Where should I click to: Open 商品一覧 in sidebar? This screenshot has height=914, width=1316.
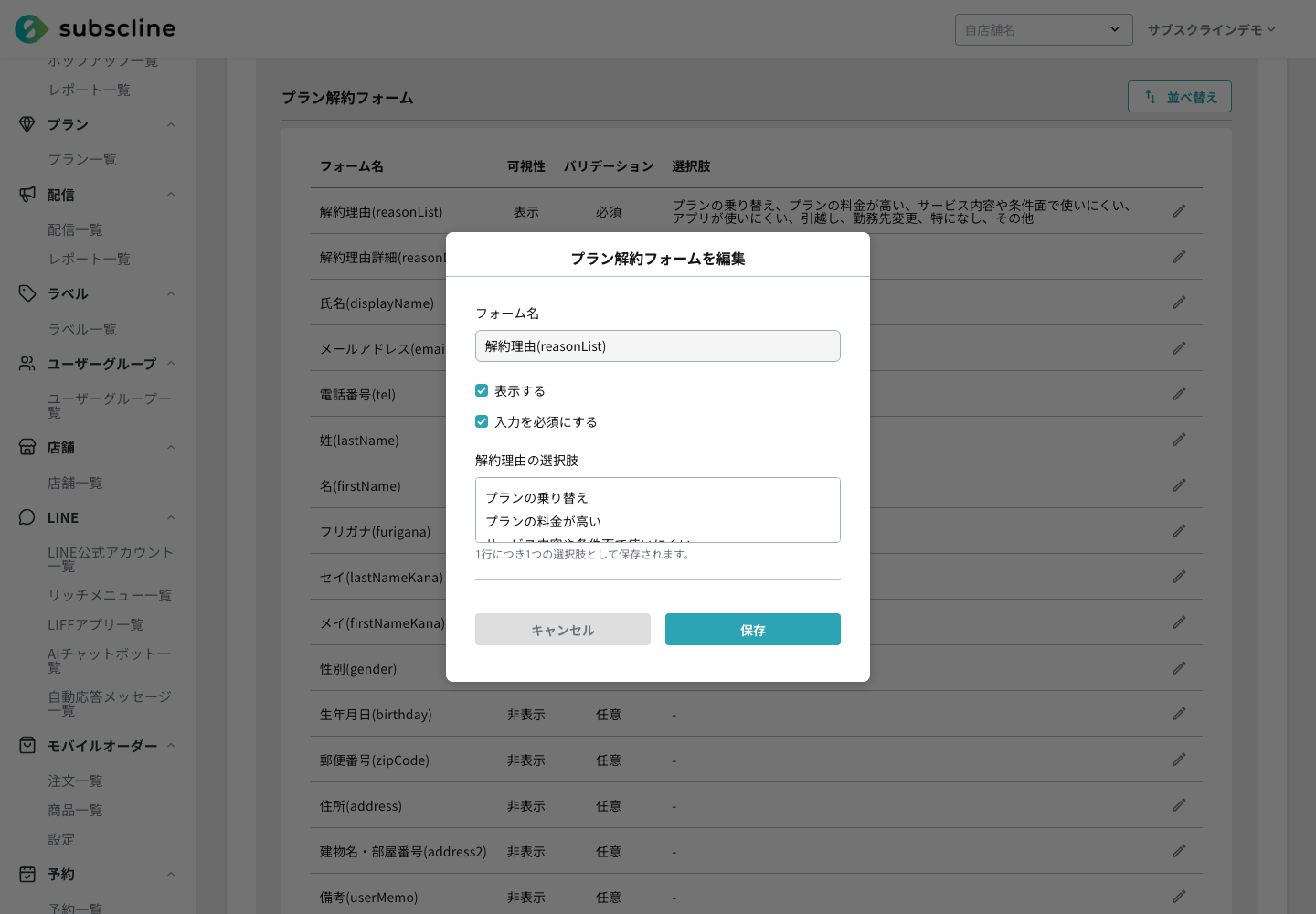(x=75, y=810)
